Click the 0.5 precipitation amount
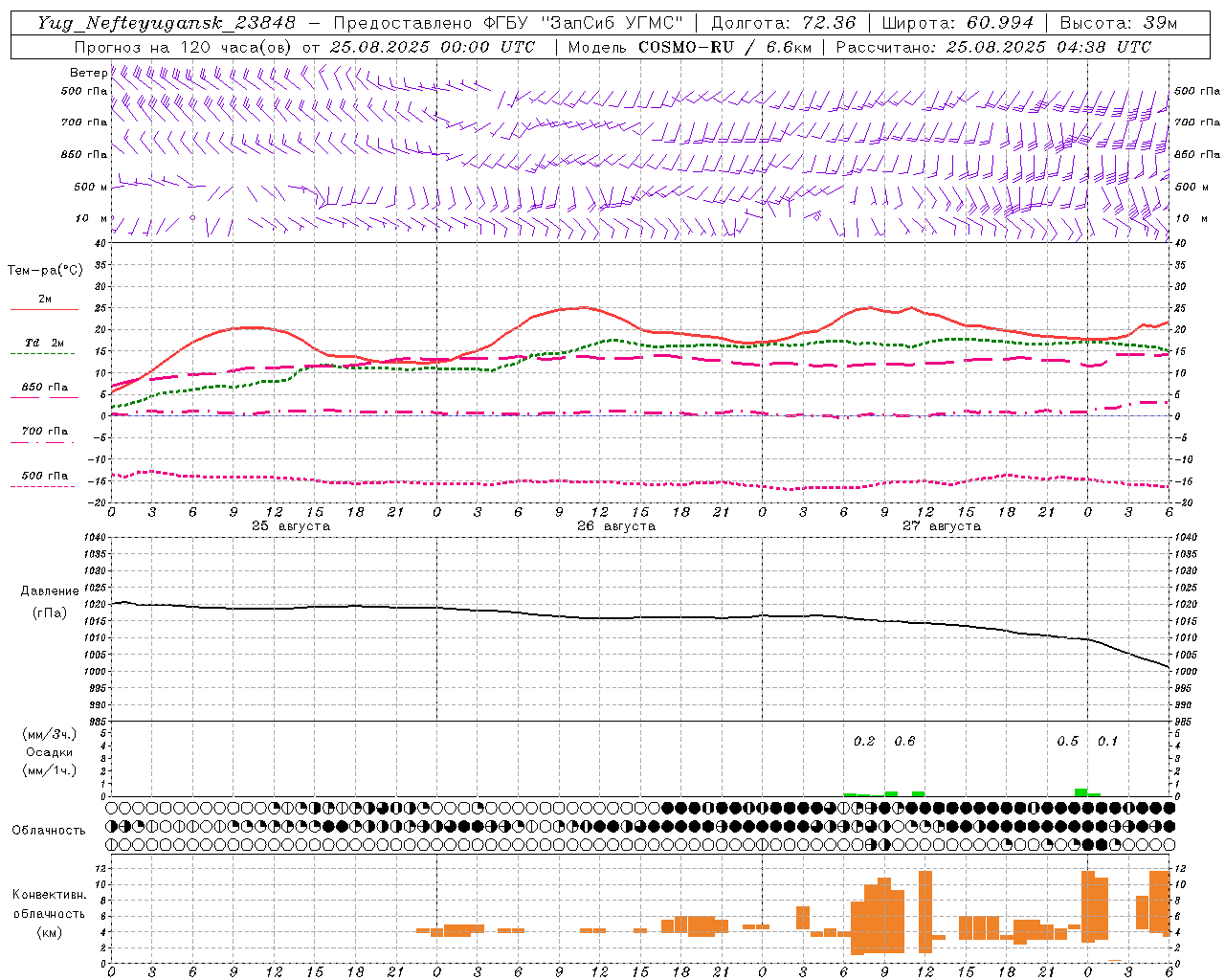 tap(1067, 741)
